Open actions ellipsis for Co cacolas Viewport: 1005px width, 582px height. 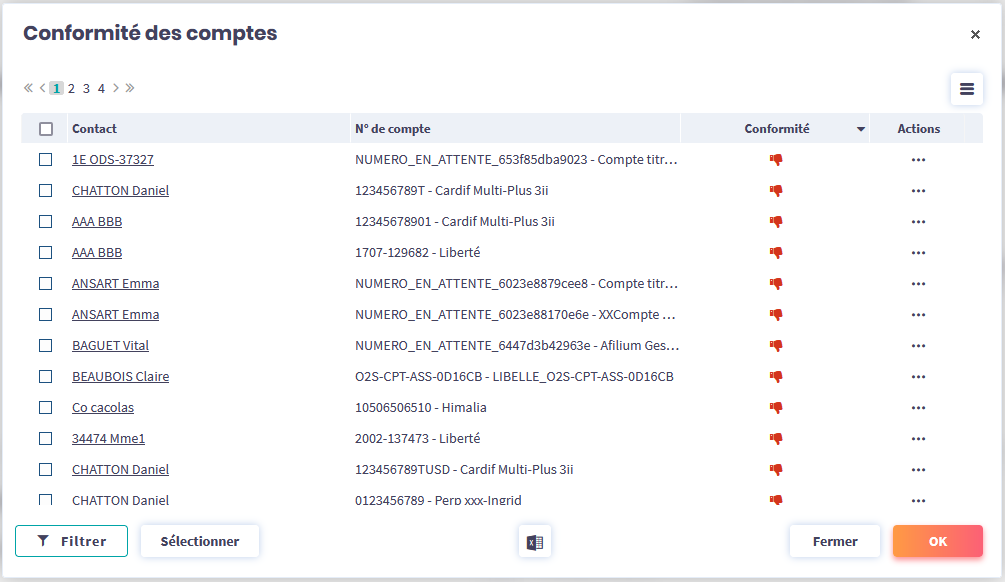point(918,408)
